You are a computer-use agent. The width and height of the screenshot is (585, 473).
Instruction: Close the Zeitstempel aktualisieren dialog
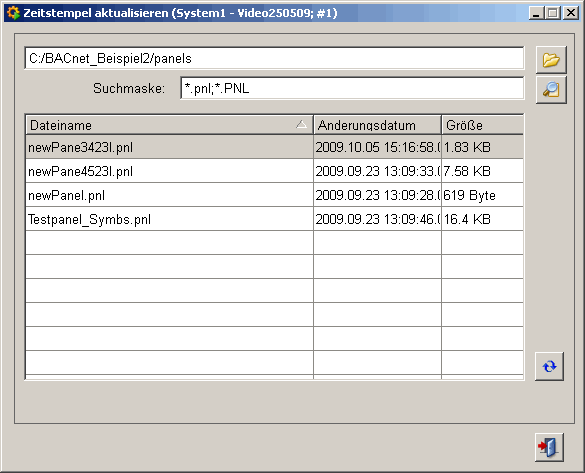pyautogui.click(x=571, y=13)
